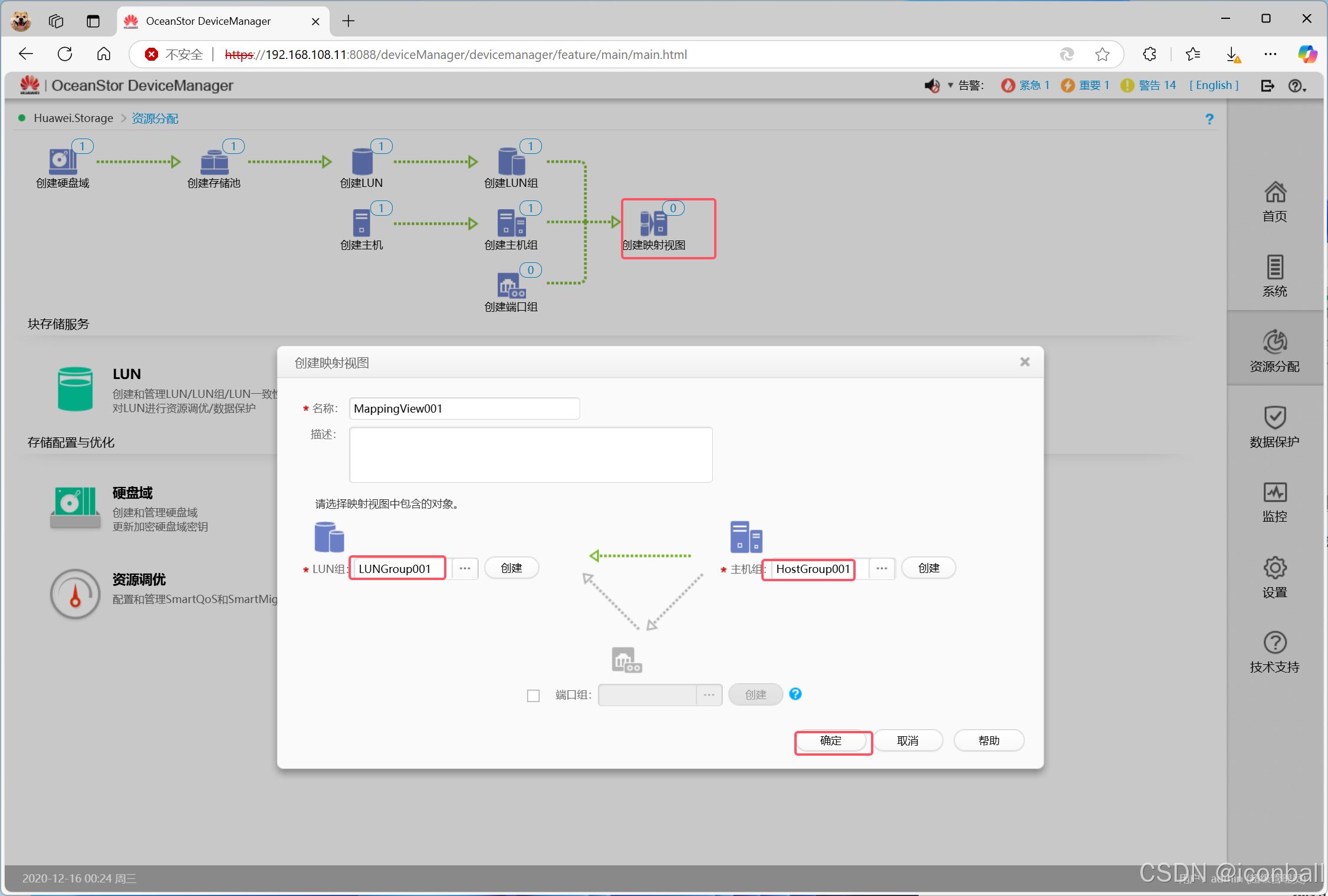Click the name field containing MappingView001
The height and width of the screenshot is (896, 1328).
tap(464, 409)
